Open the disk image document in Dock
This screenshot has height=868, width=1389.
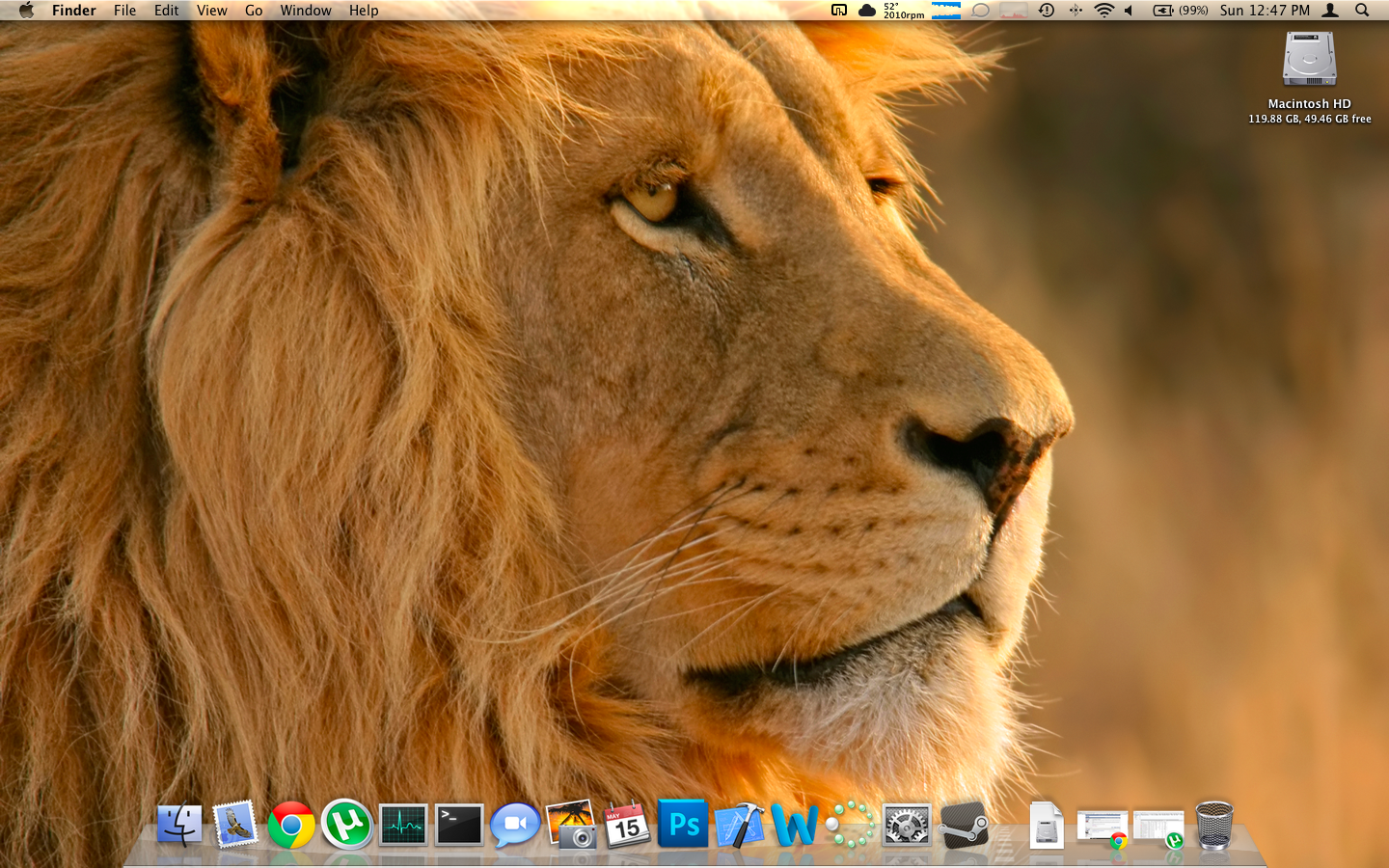pos(1047,826)
